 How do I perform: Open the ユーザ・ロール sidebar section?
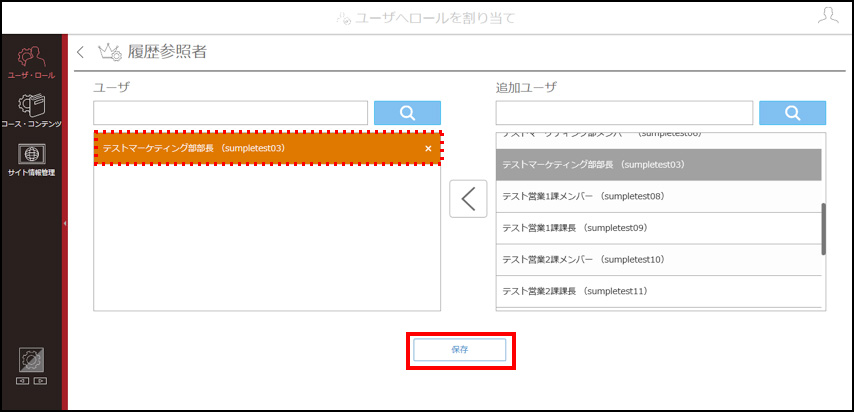pyautogui.click(x=31, y=63)
